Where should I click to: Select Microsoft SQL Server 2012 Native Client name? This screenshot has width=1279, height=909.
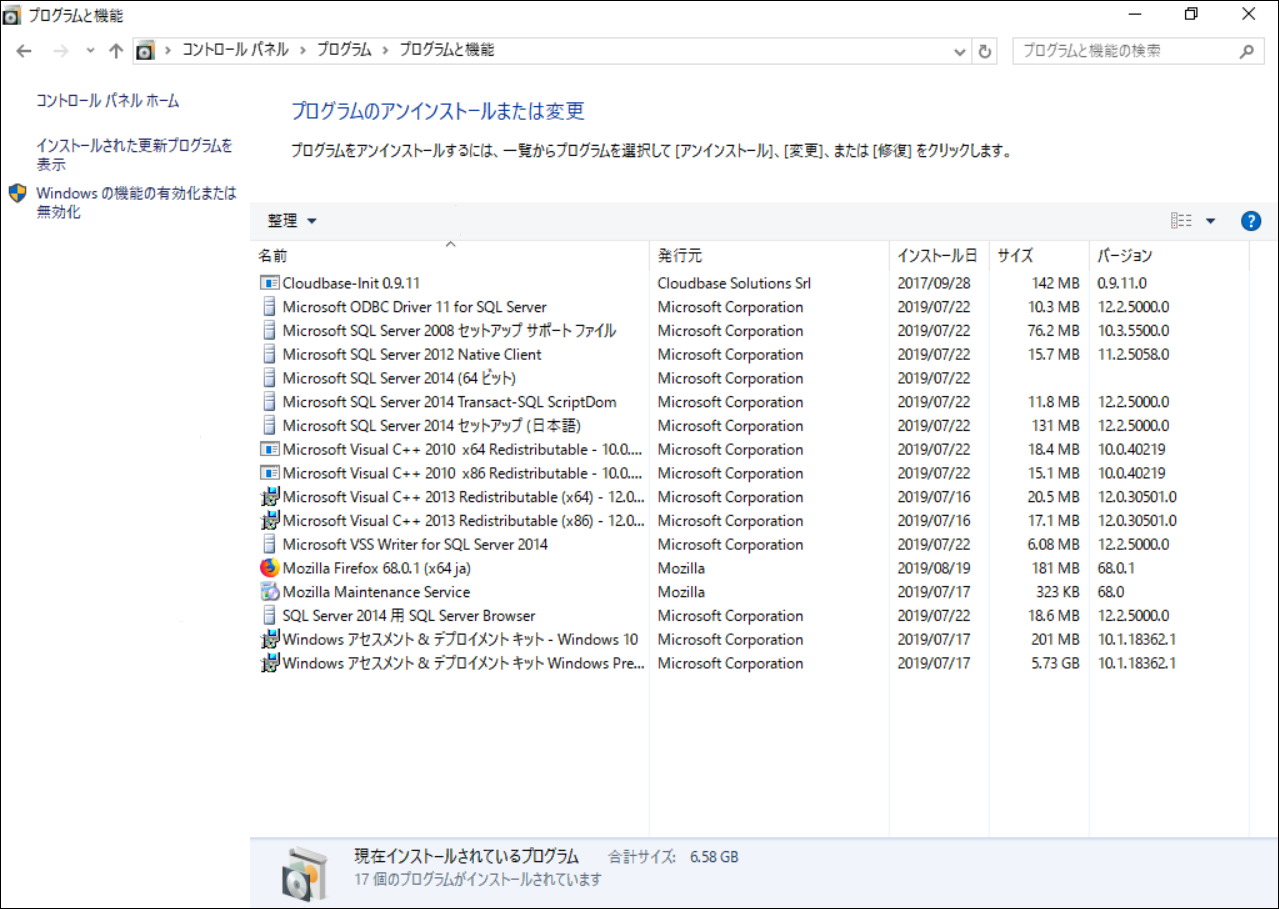pyautogui.click(x=412, y=354)
